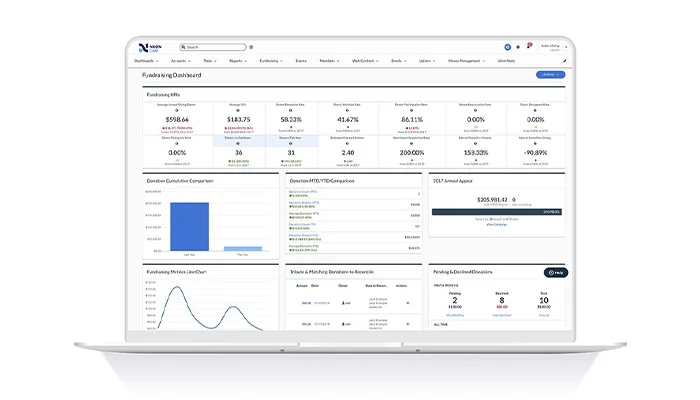Viewport: 700px width, 400px height.
Task: Click info icon above -90.89% KPI
Action: coord(535,144)
